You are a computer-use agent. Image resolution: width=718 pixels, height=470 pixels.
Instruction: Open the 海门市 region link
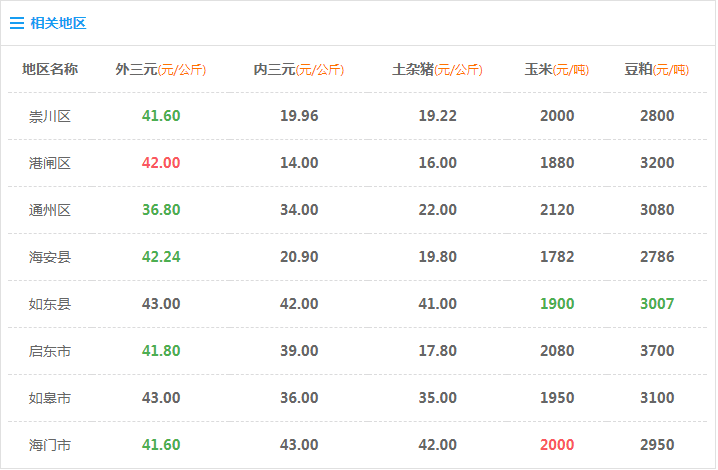50,445
